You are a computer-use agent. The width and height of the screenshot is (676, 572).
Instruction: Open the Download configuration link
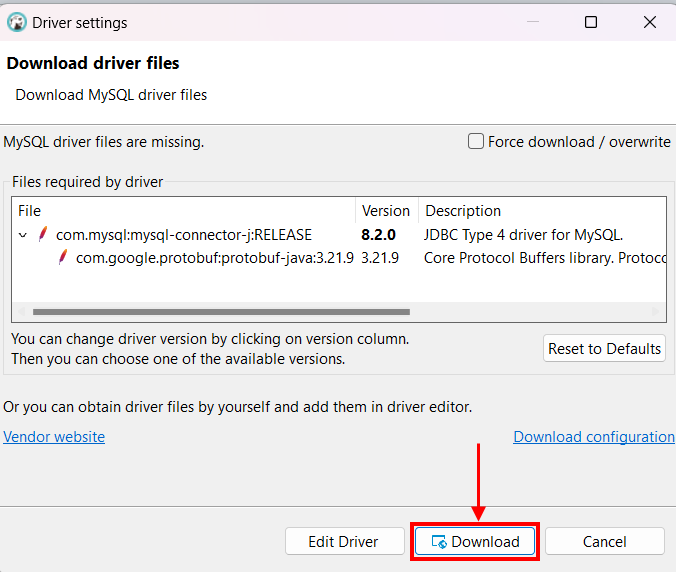(594, 437)
